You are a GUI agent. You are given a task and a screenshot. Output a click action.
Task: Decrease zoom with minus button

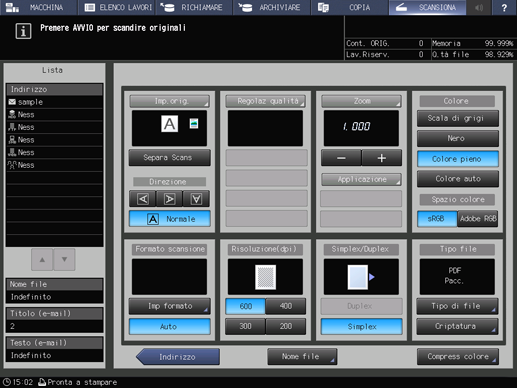(x=341, y=158)
